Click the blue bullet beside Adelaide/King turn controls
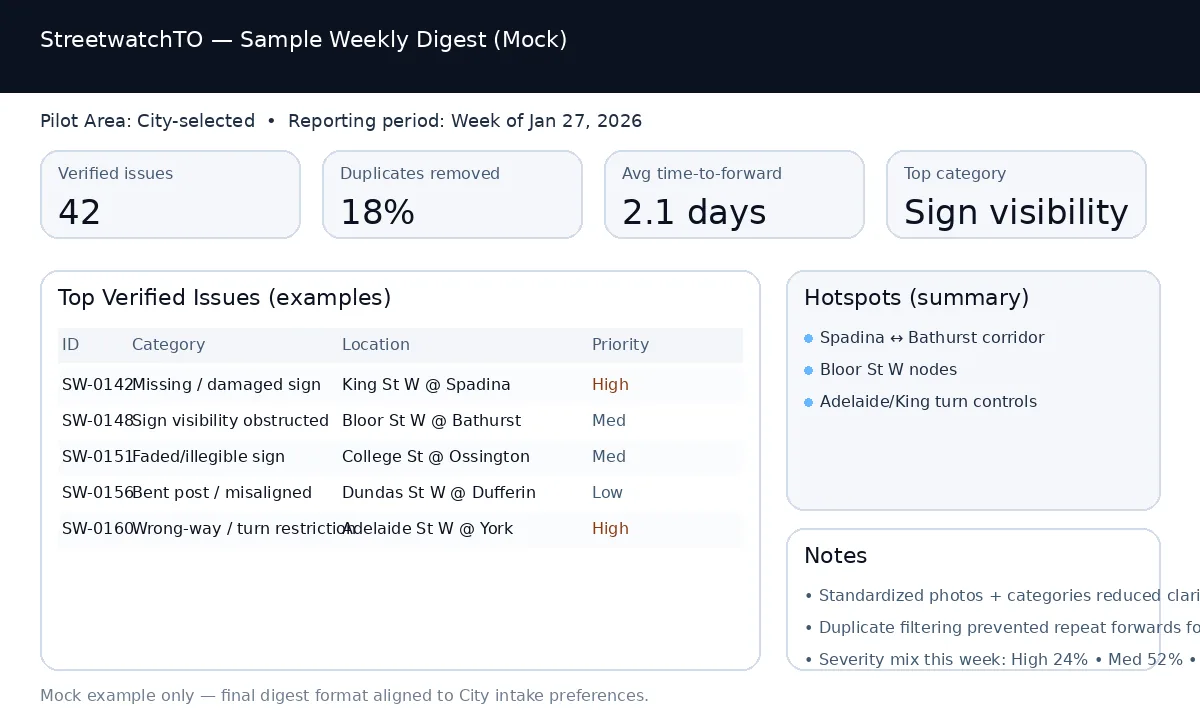 (809, 402)
